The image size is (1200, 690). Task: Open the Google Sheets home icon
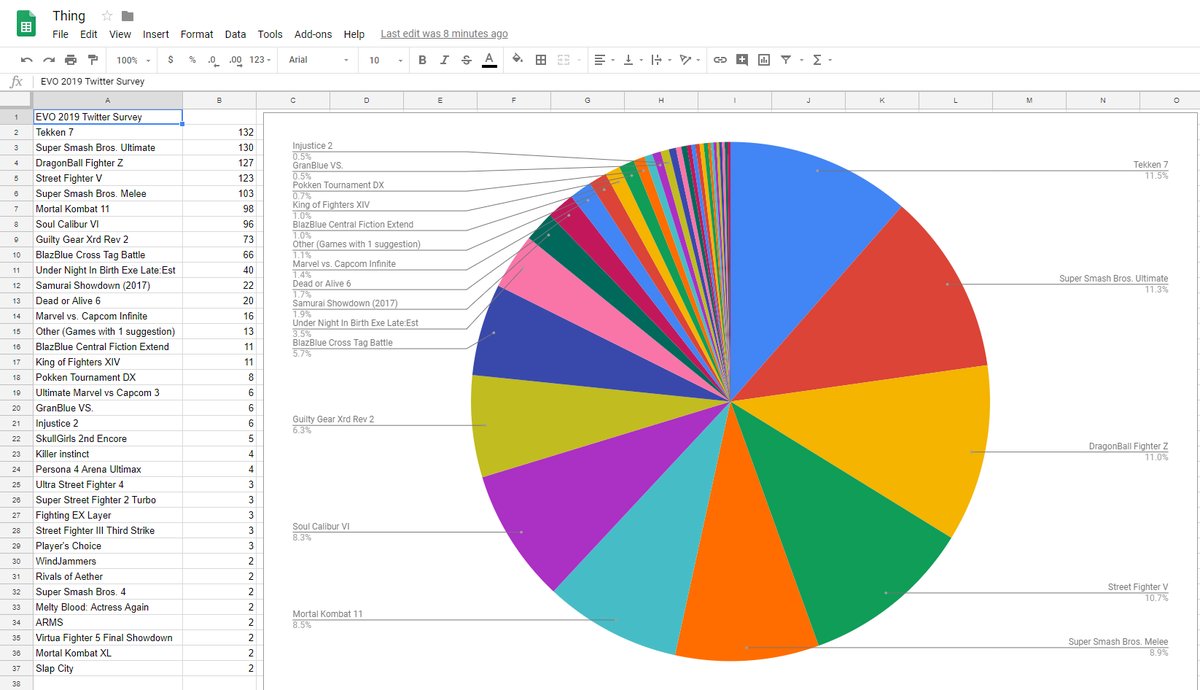click(27, 23)
